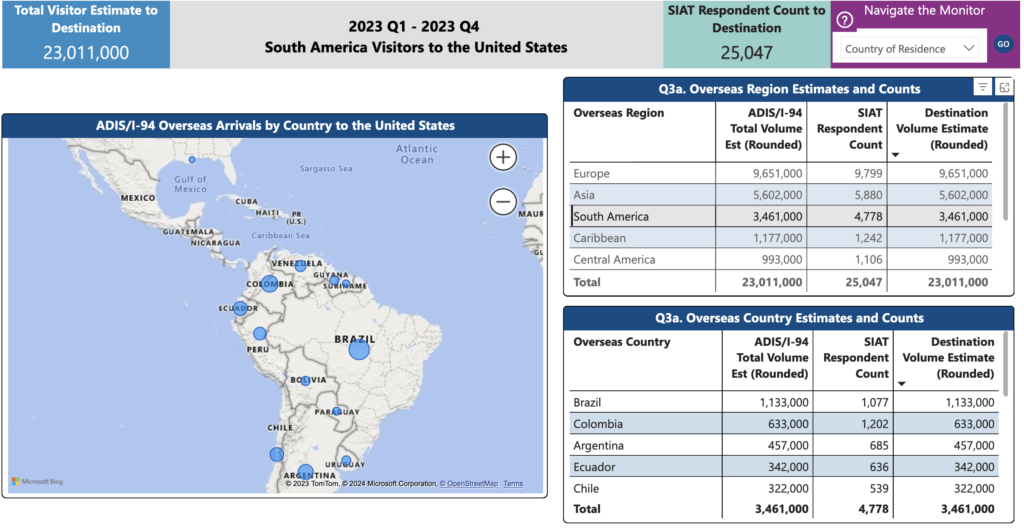Sort Region table by SIAT Respondent Count header
Image resolution: width=1024 pixels, height=531 pixels.
point(849,129)
